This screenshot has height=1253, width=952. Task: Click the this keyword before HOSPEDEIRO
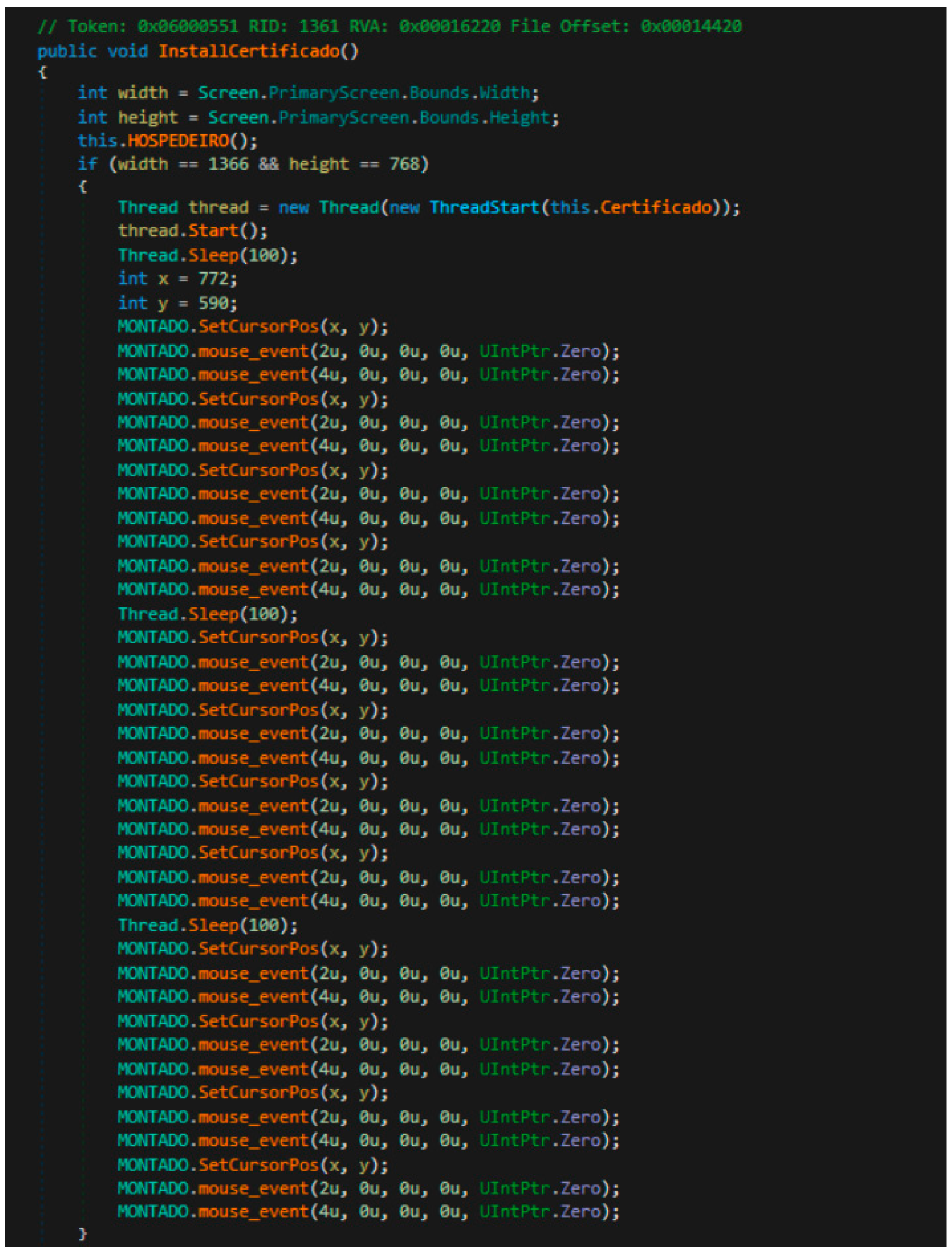97,140
